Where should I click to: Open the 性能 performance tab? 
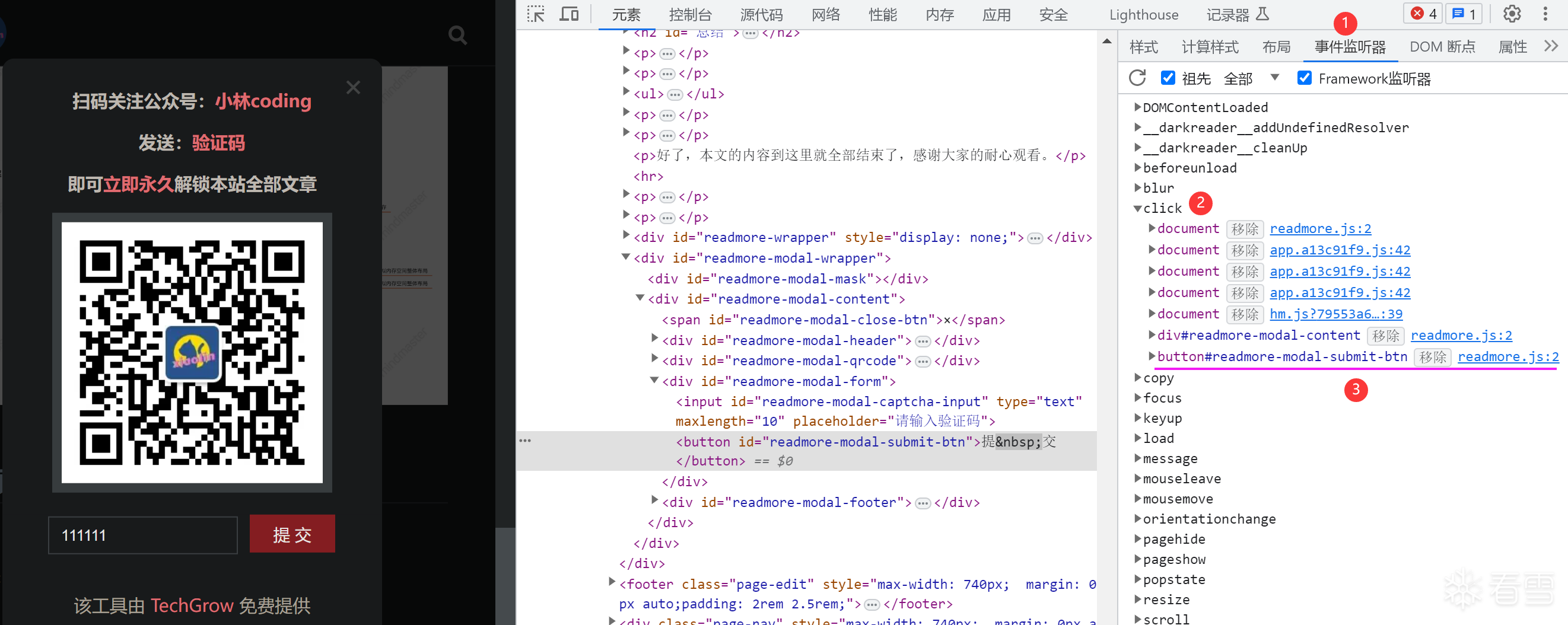pos(883,15)
